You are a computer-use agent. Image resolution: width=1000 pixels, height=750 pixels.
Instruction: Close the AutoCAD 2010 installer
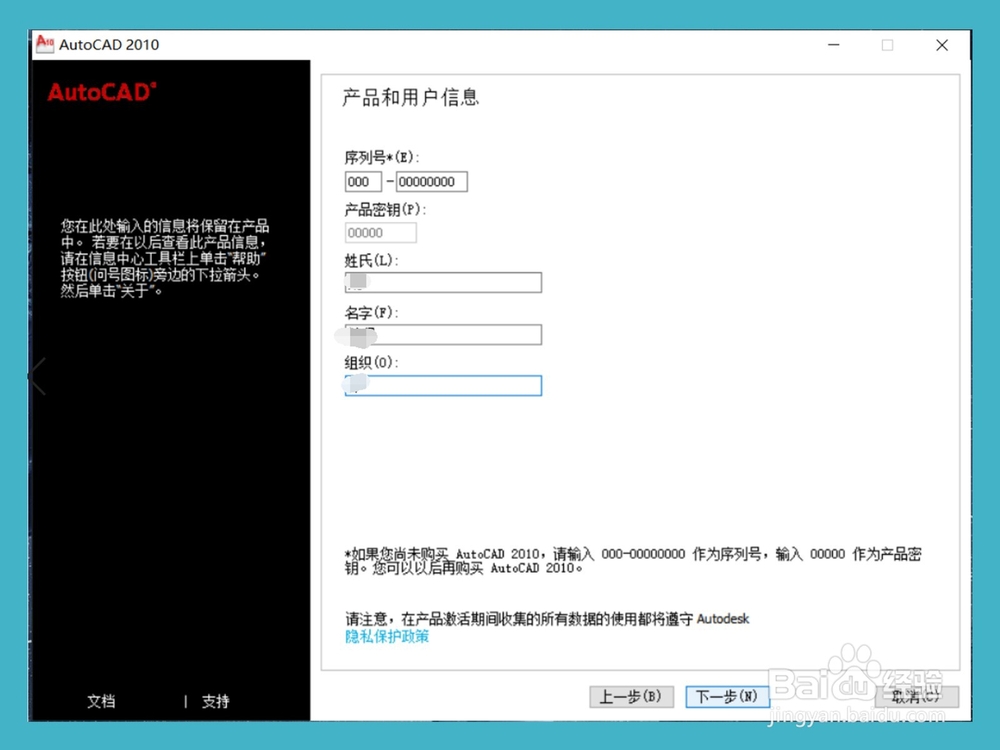[x=941, y=45]
